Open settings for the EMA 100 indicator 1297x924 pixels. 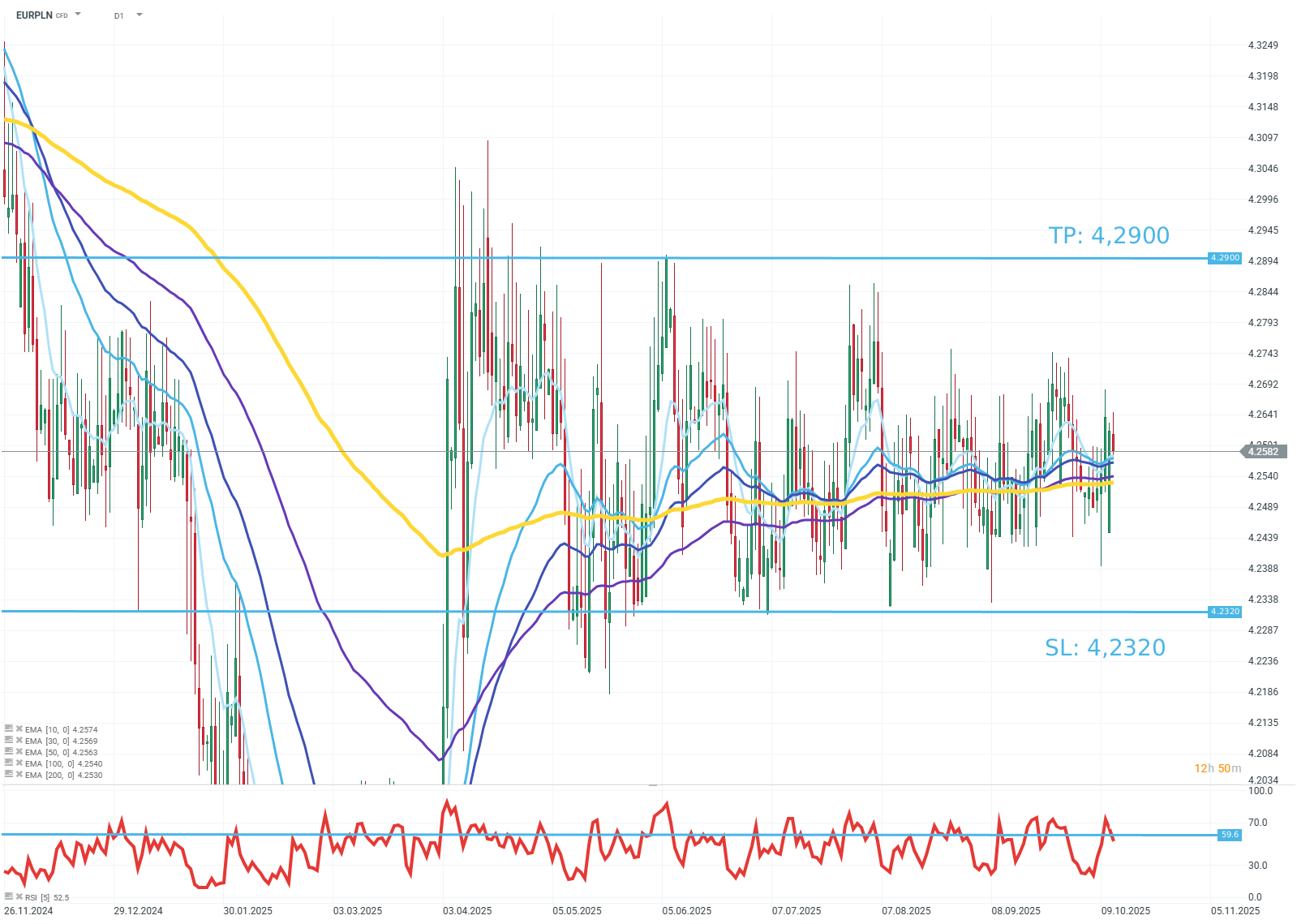tap(9, 763)
